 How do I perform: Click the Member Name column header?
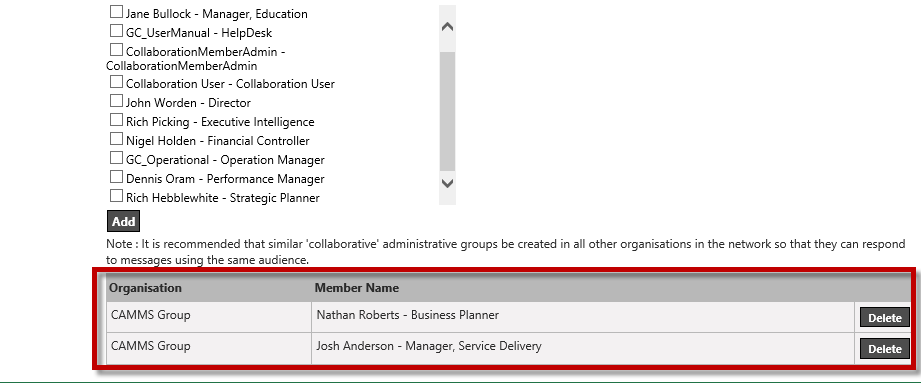pyautogui.click(x=357, y=288)
